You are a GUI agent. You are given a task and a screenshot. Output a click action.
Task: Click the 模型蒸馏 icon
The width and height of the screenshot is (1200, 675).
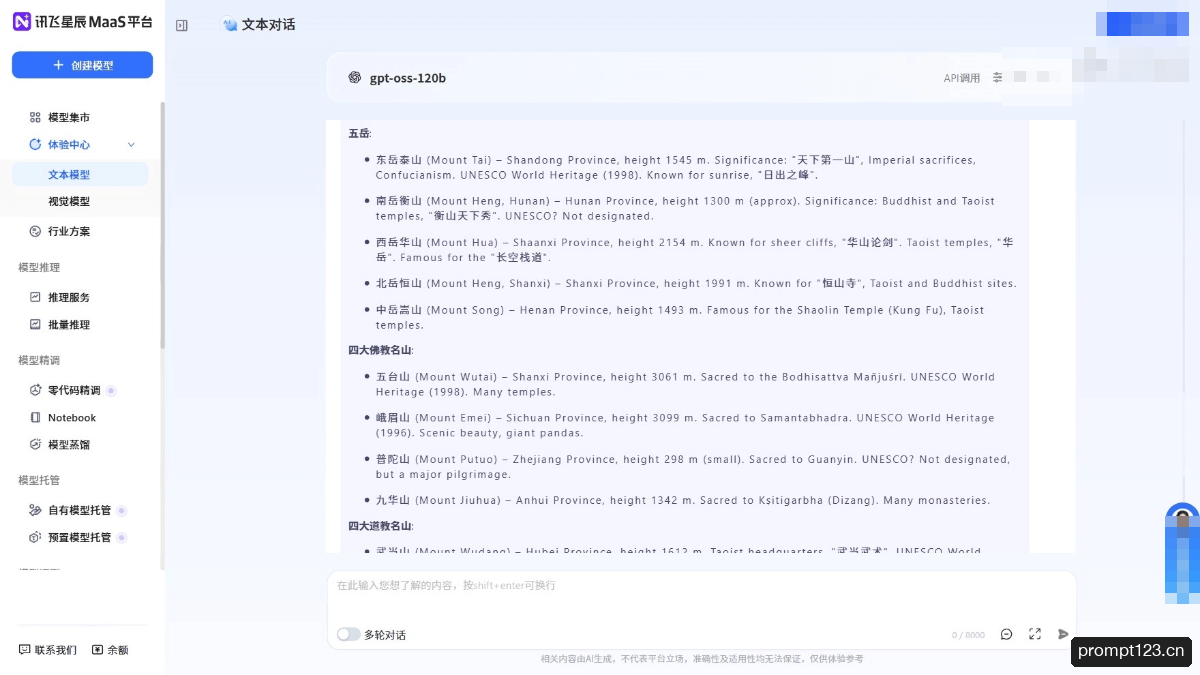pyautogui.click(x=35, y=444)
